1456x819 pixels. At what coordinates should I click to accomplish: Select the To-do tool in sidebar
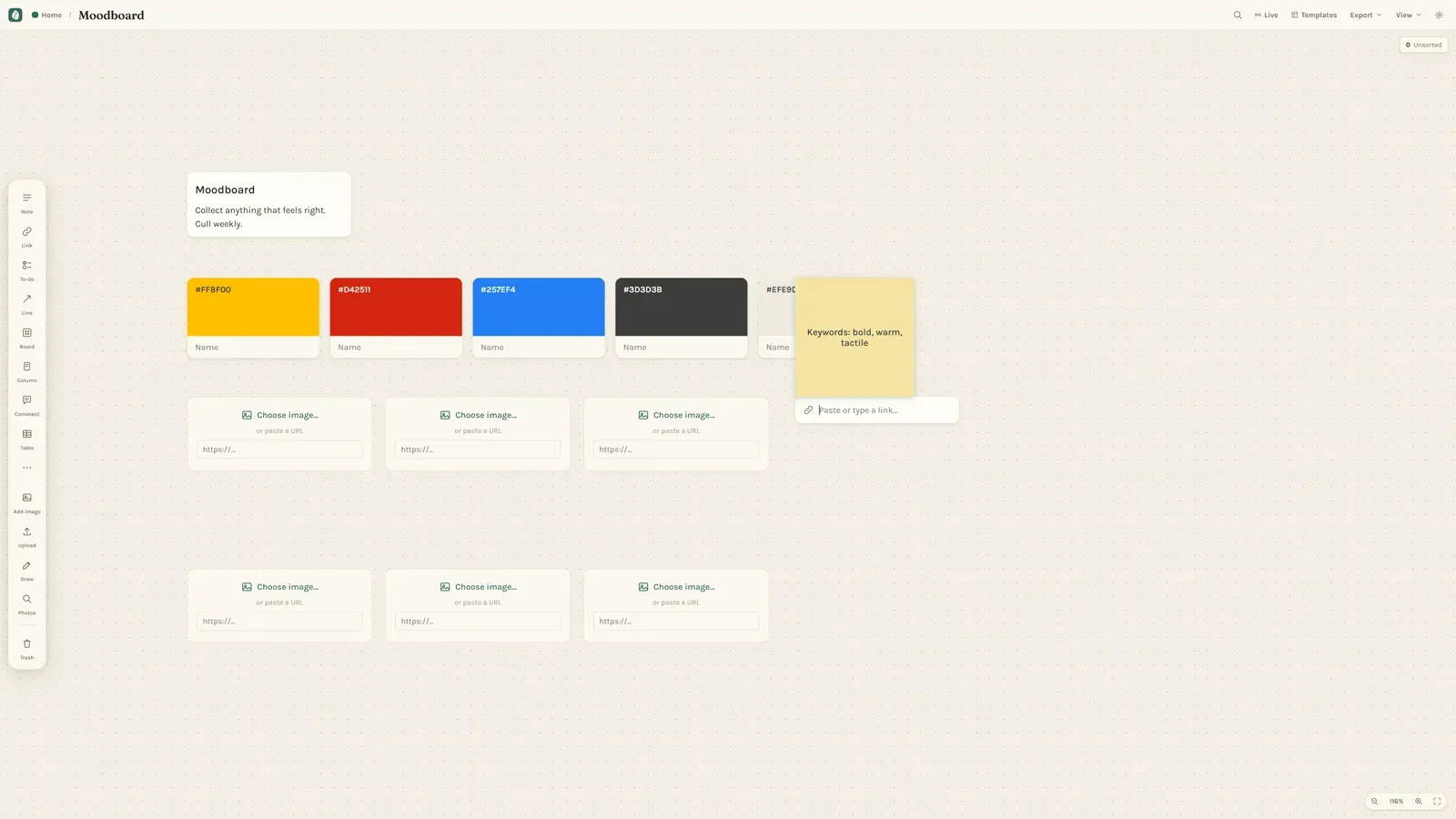coord(26,270)
